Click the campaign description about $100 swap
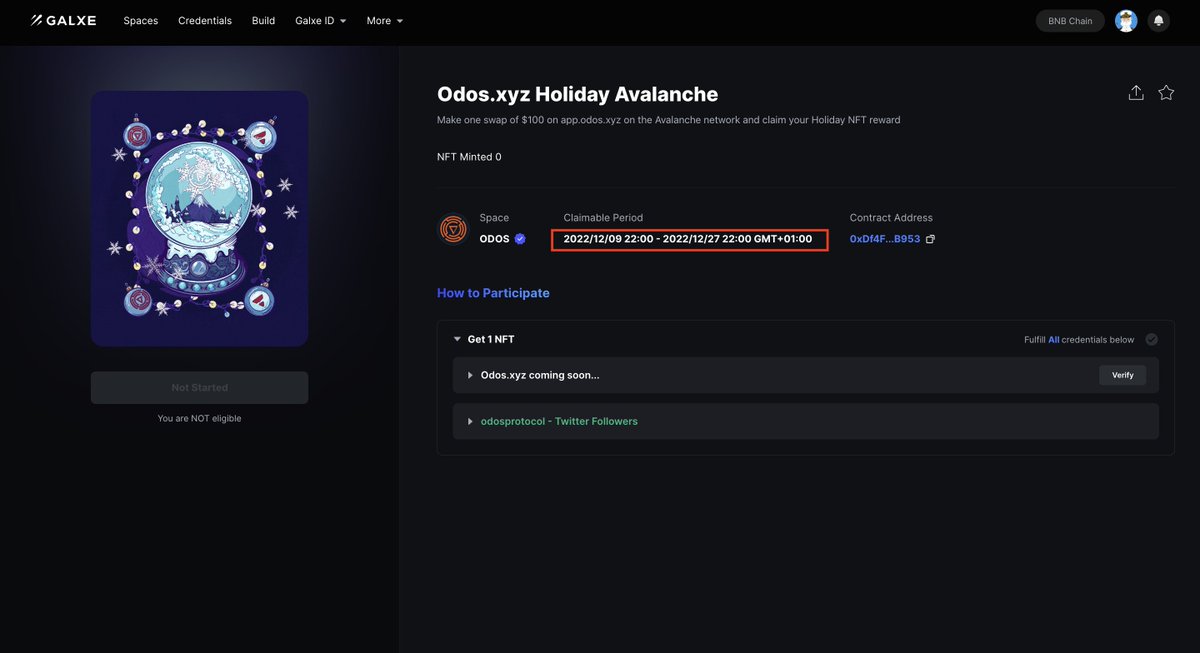Image resolution: width=1200 pixels, height=653 pixels. 669,120
